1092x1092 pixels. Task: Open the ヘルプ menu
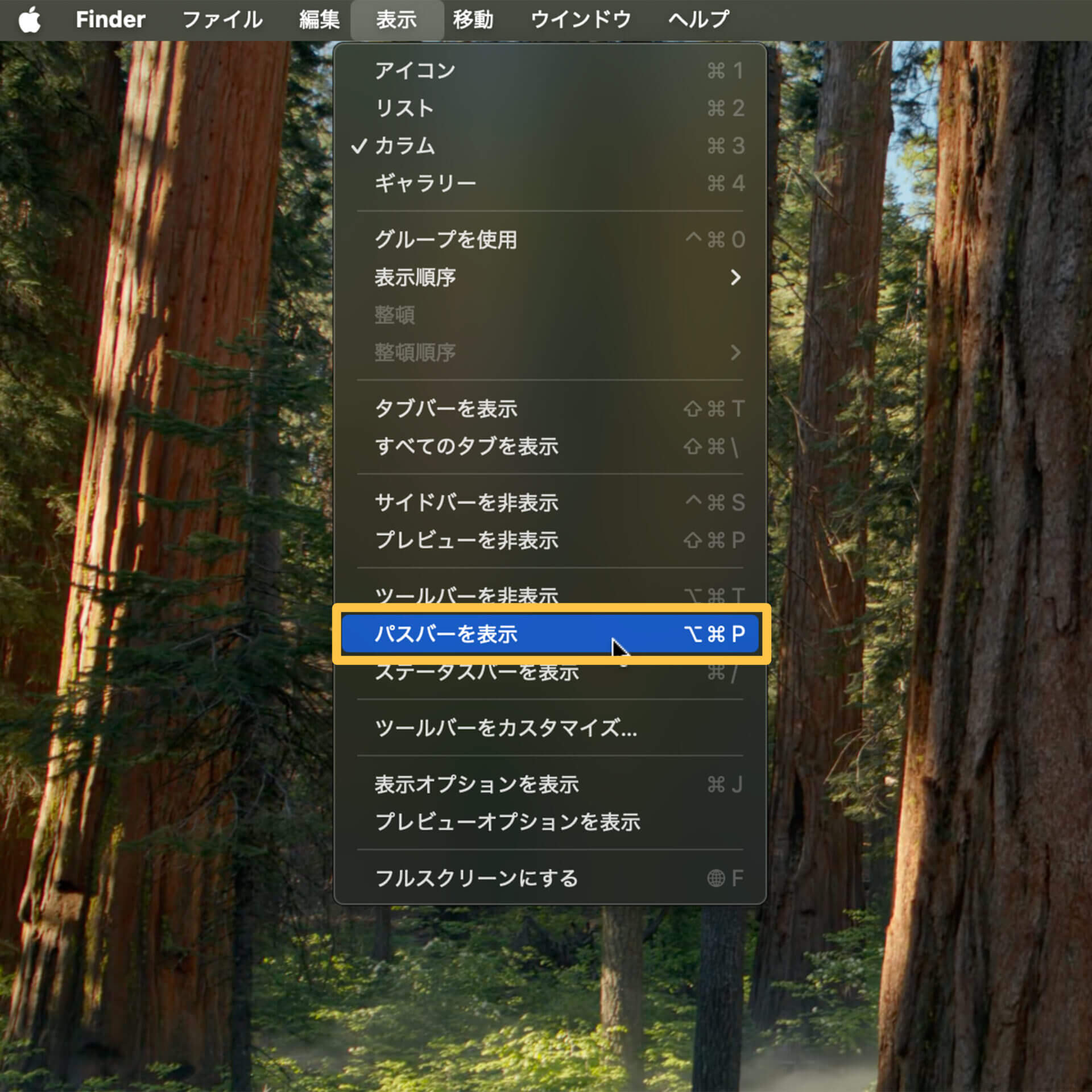click(x=698, y=20)
